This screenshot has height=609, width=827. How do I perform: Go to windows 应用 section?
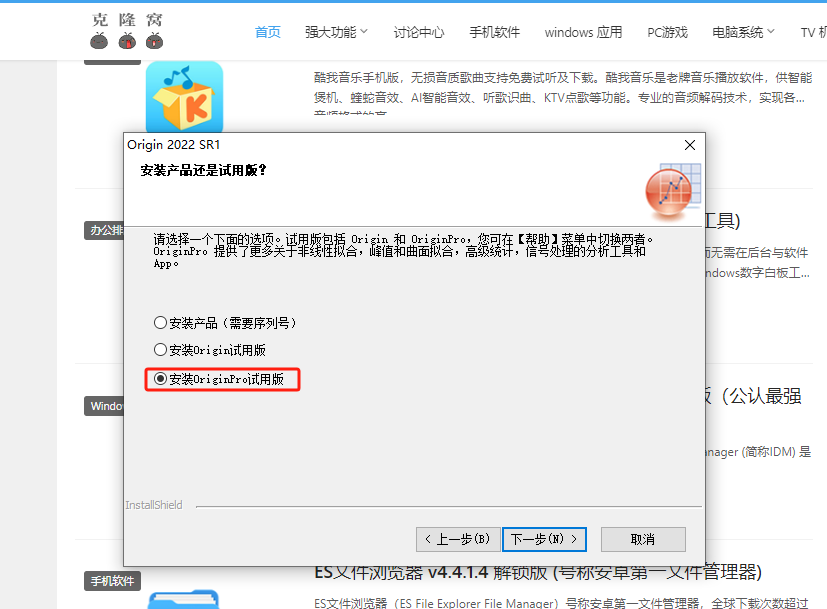point(583,32)
